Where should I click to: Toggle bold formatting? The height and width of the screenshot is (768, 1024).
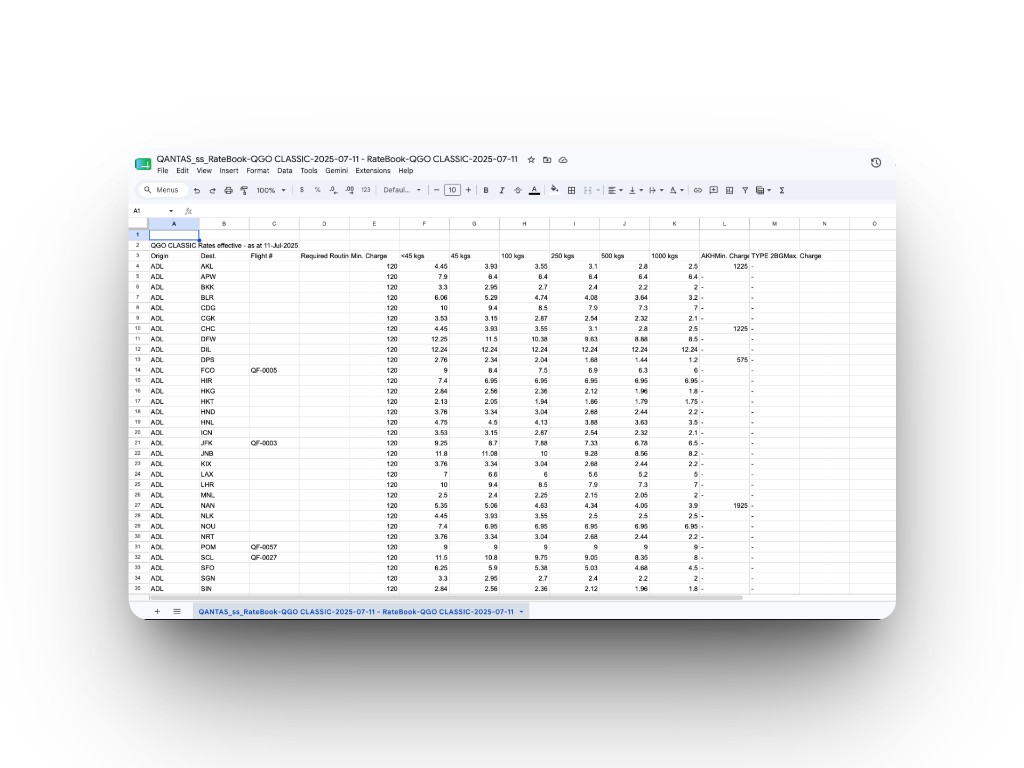(486, 190)
